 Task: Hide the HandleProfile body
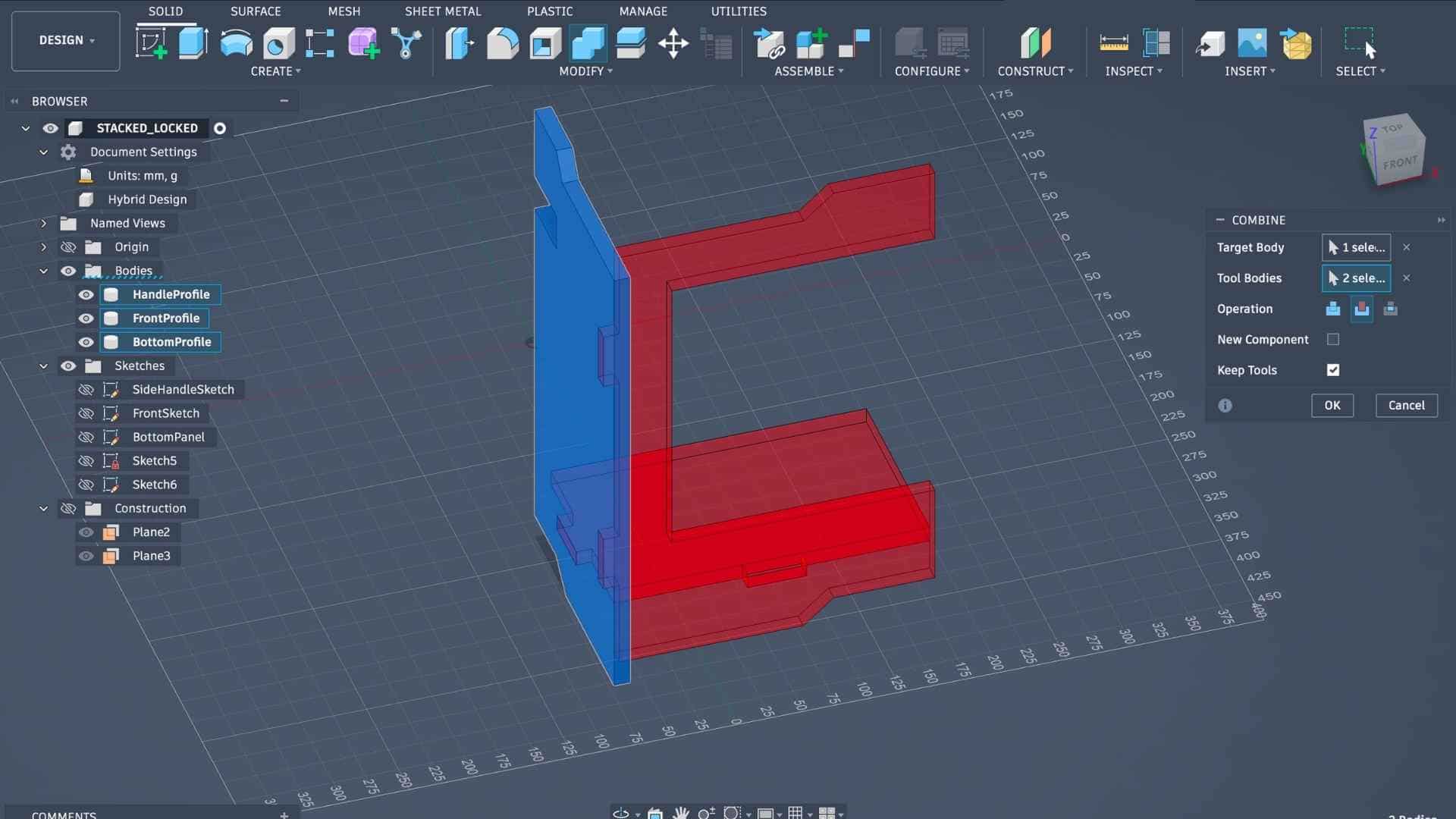[x=86, y=295]
